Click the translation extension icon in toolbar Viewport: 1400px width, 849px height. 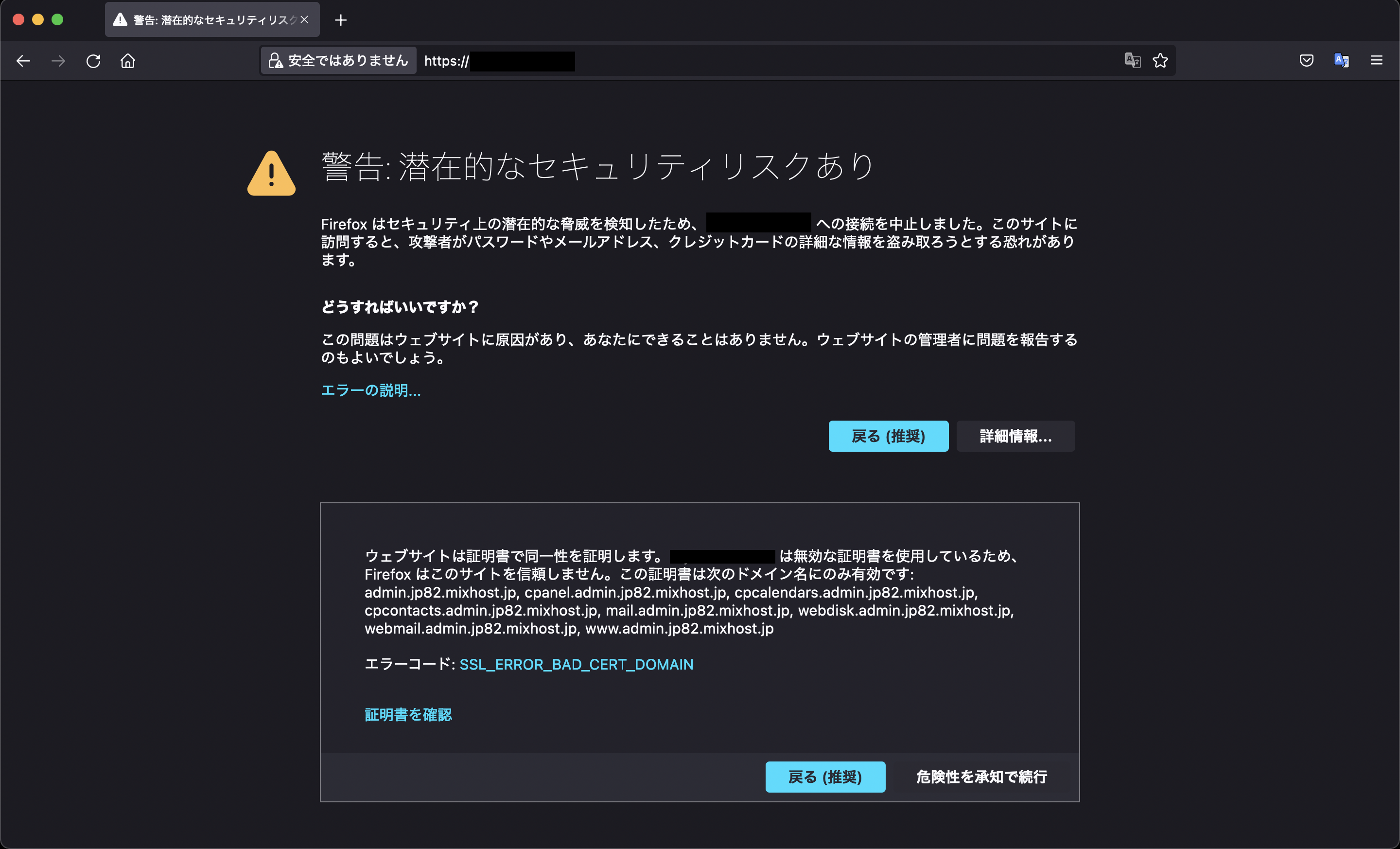click(x=1342, y=60)
